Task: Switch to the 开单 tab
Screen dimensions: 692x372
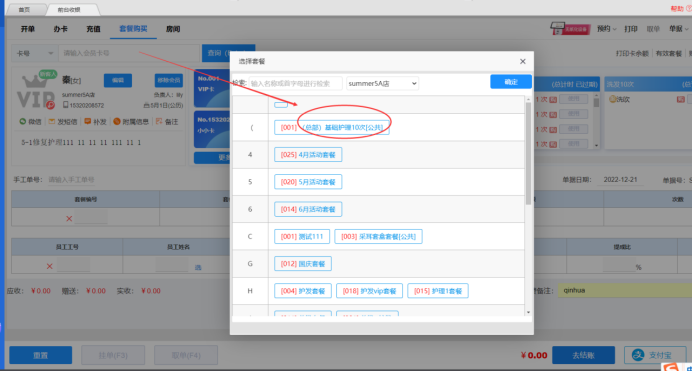Action: [27, 29]
